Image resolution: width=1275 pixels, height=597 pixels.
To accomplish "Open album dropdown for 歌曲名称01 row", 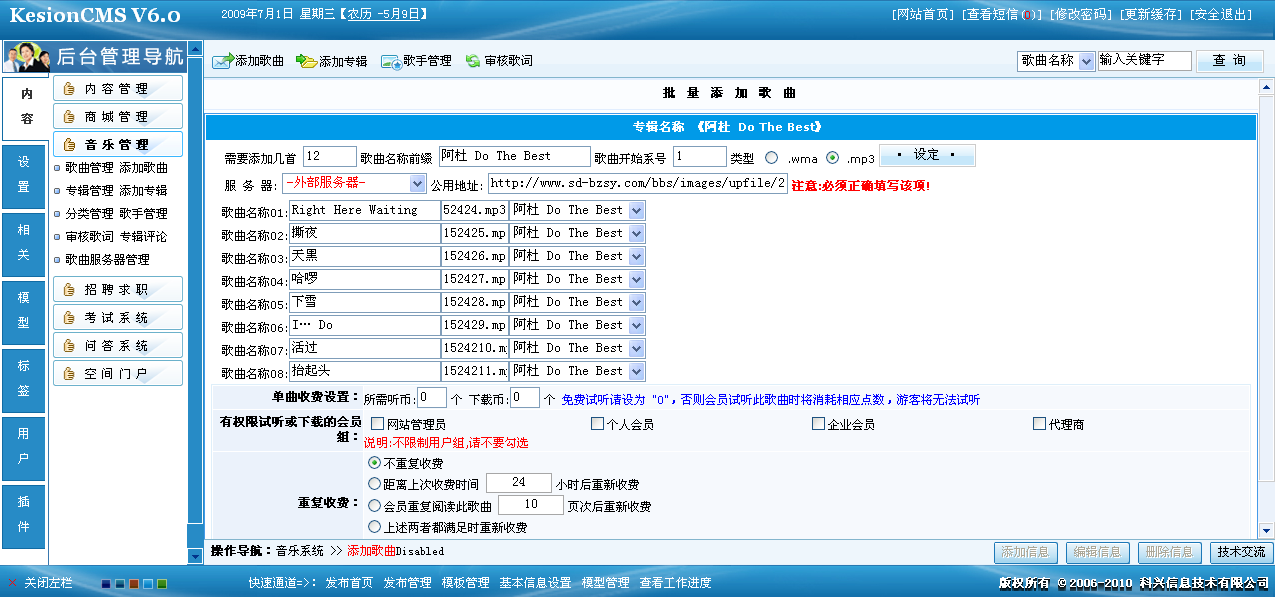I will [636, 211].
